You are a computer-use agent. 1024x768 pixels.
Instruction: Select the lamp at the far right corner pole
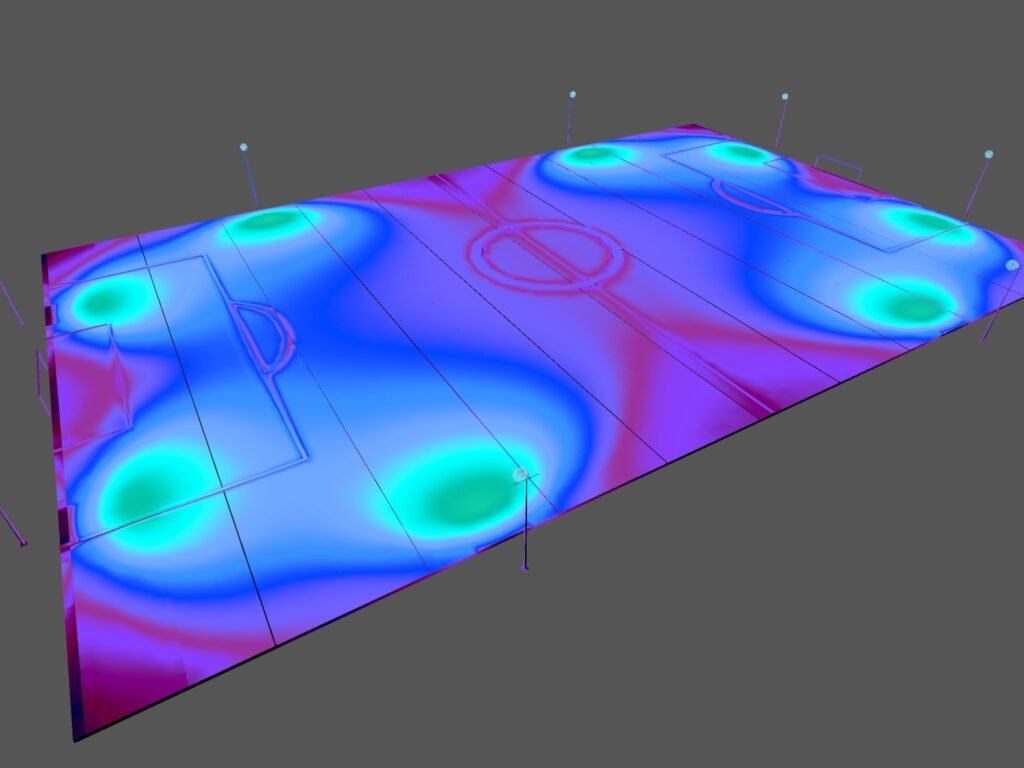click(988, 154)
